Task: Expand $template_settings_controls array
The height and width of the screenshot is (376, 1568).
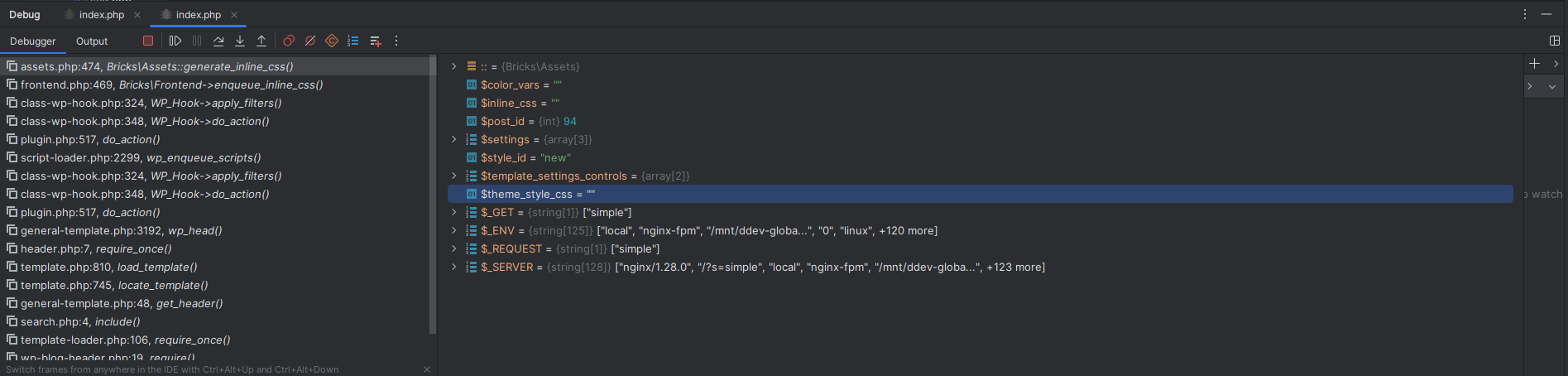Action: [x=453, y=176]
